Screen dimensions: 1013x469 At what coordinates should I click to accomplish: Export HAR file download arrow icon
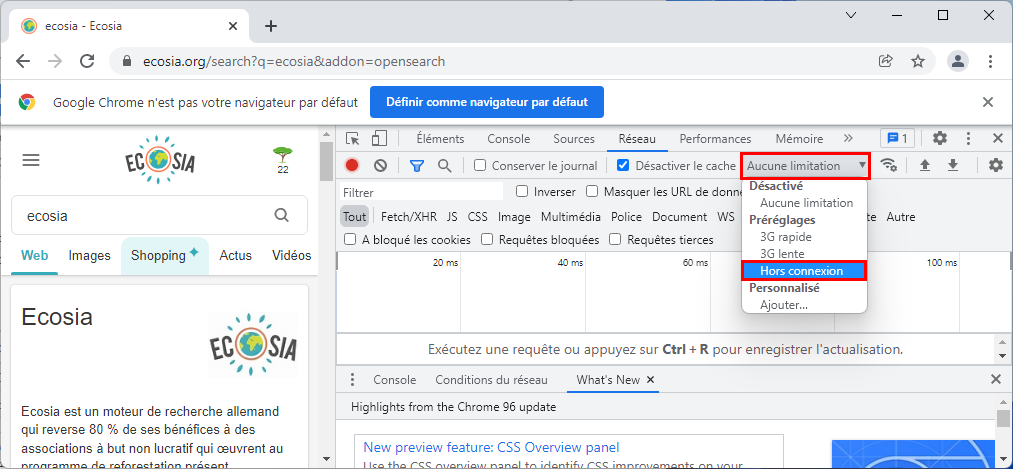tap(953, 166)
